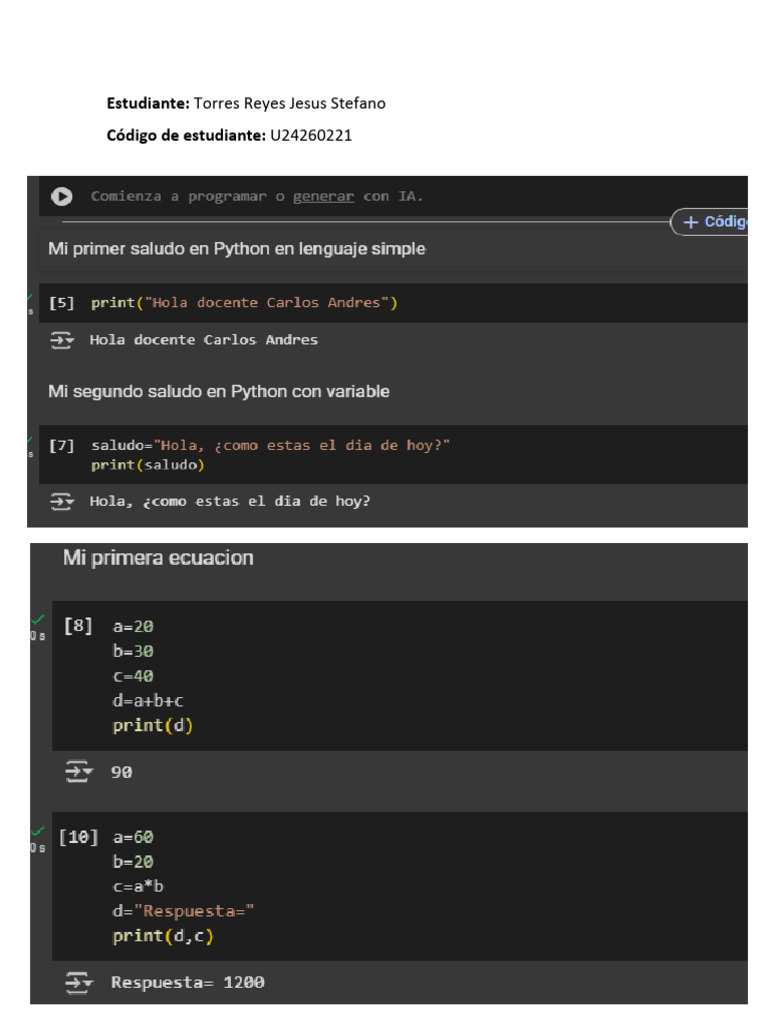Click code line print(saludo)
The width and height of the screenshot is (768, 1024).
[x=148, y=465]
